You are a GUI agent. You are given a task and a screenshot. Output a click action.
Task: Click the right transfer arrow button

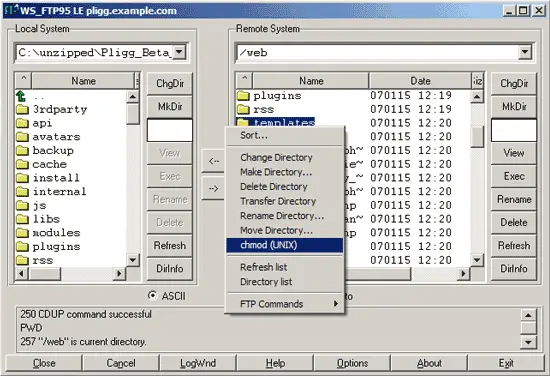213,189
